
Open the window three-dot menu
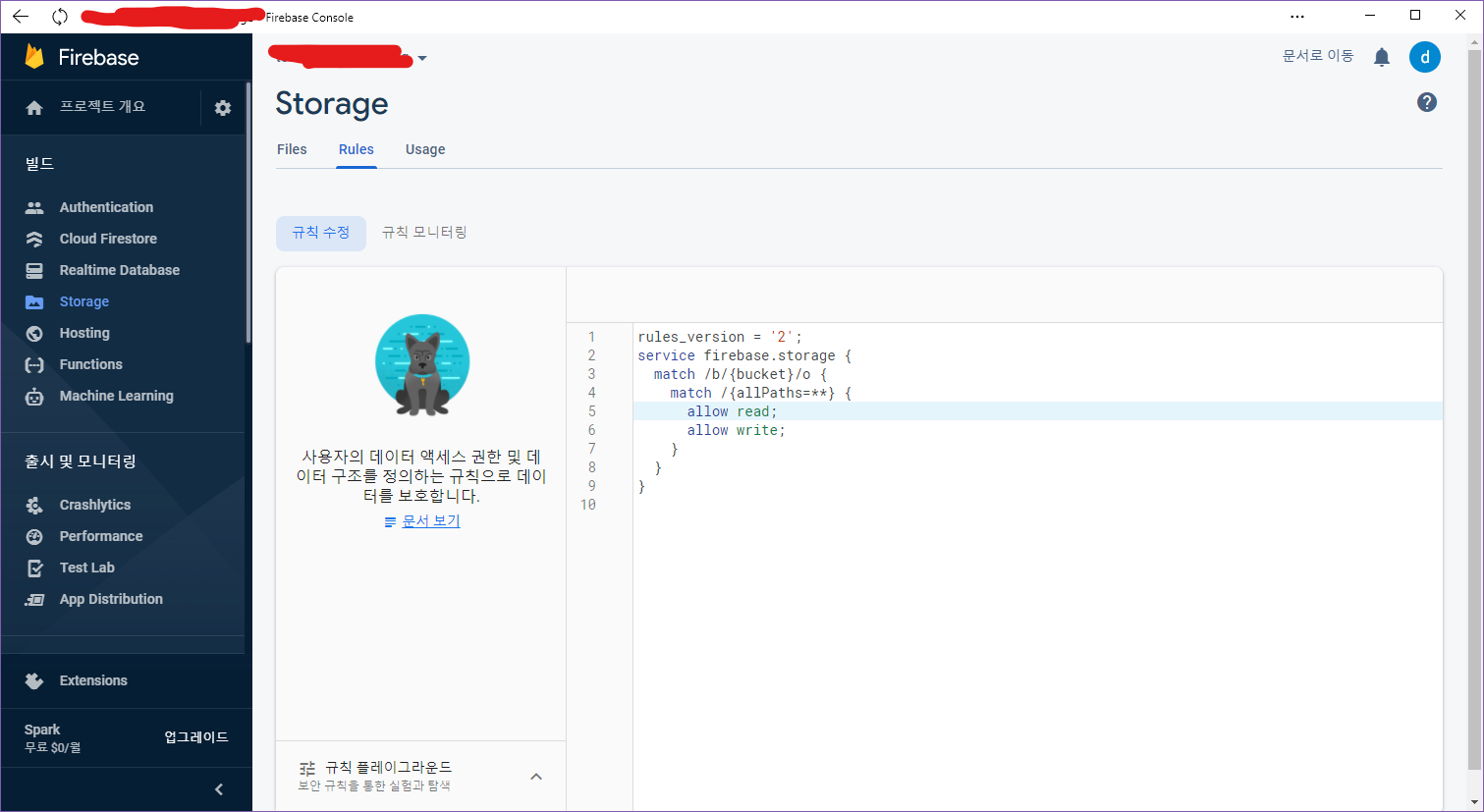[1297, 17]
